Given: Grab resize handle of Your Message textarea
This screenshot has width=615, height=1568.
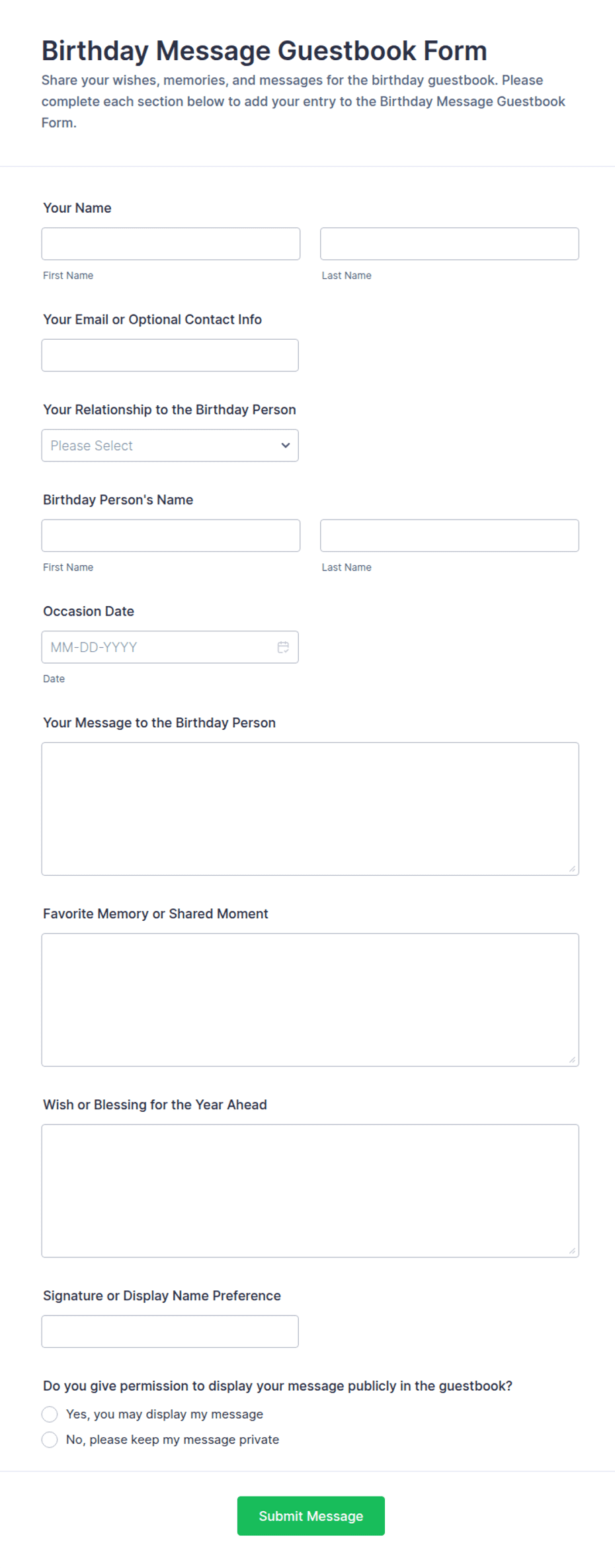Looking at the screenshot, I should [x=572, y=869].
